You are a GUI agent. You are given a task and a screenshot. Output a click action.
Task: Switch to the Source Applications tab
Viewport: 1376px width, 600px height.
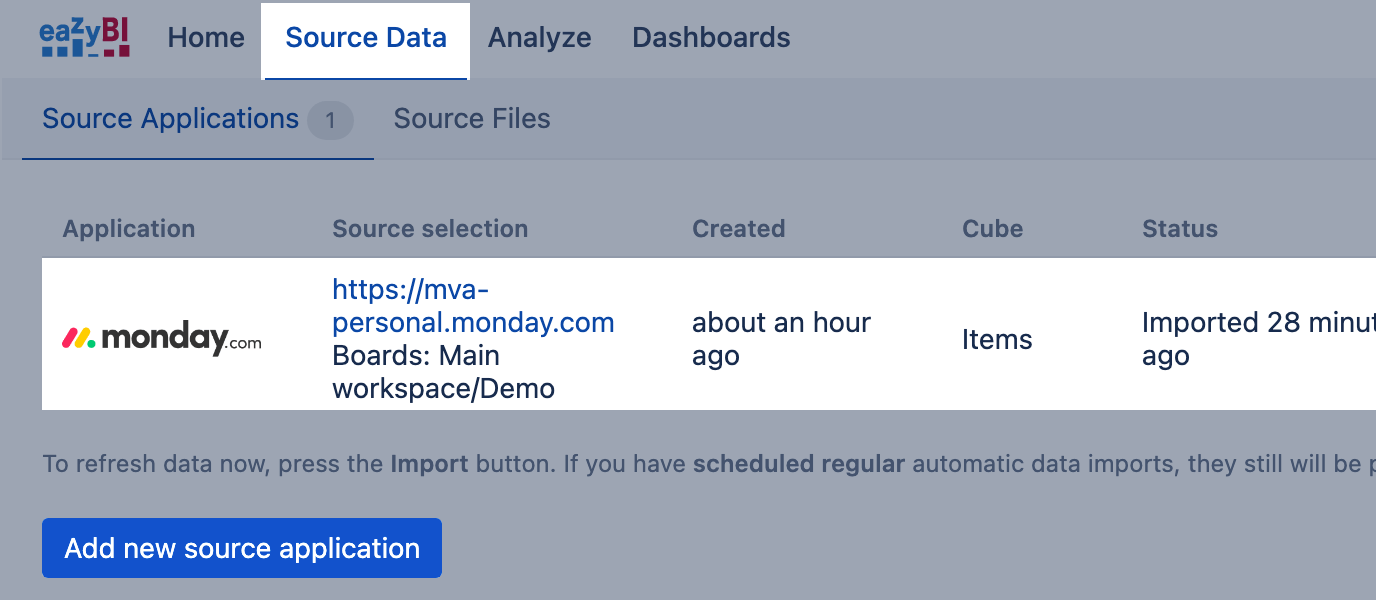tap(170, 119)
